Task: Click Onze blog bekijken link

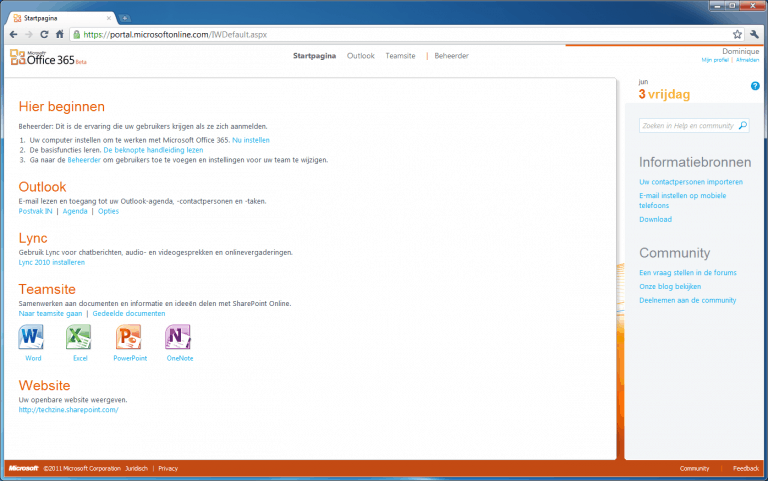Action: point(670,287)
